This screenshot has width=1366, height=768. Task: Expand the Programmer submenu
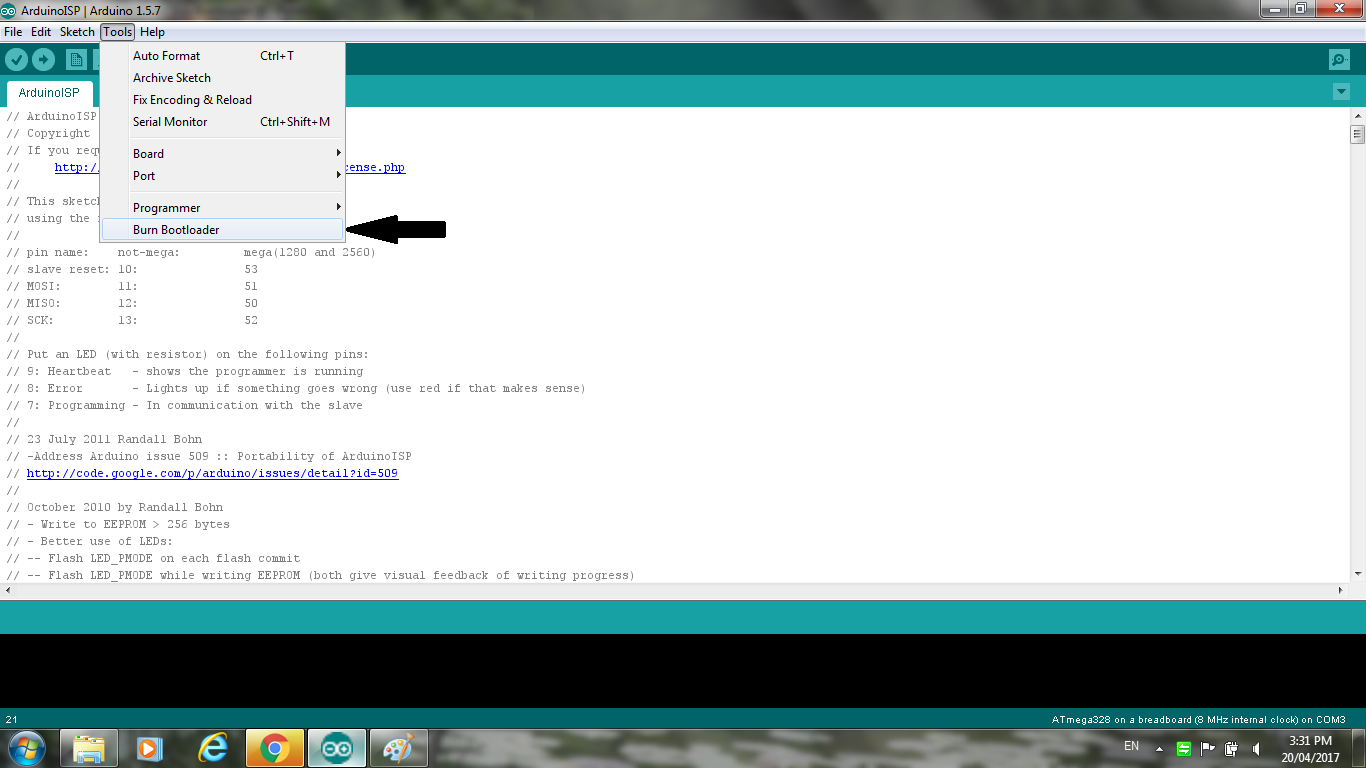click(222, 208)
